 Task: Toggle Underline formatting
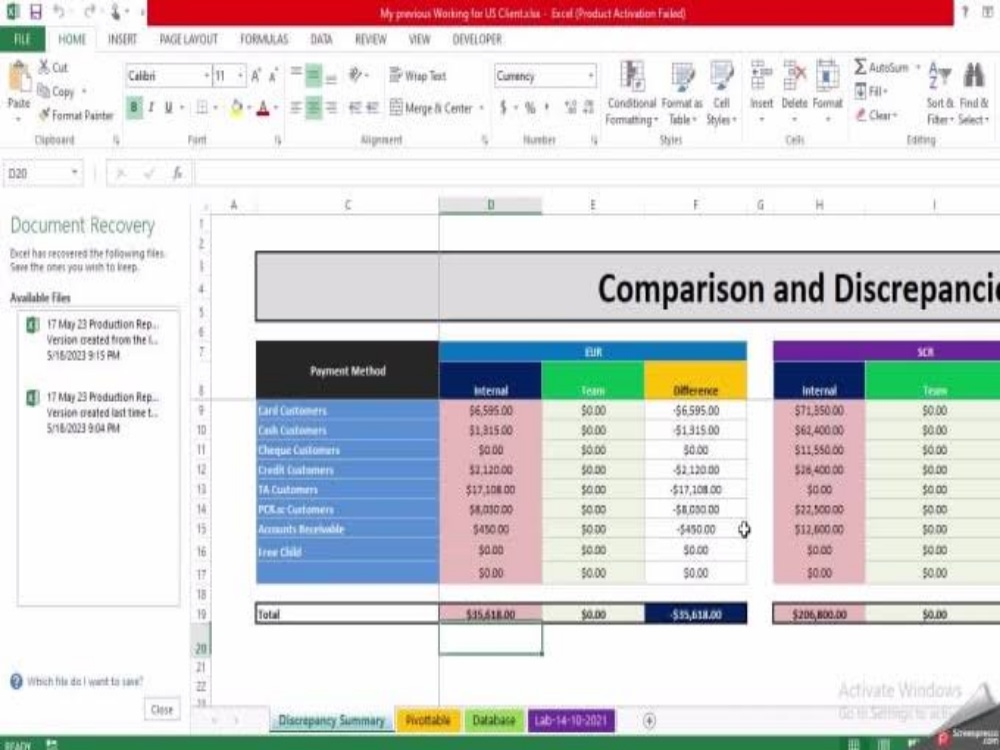[x=168, y=108]
